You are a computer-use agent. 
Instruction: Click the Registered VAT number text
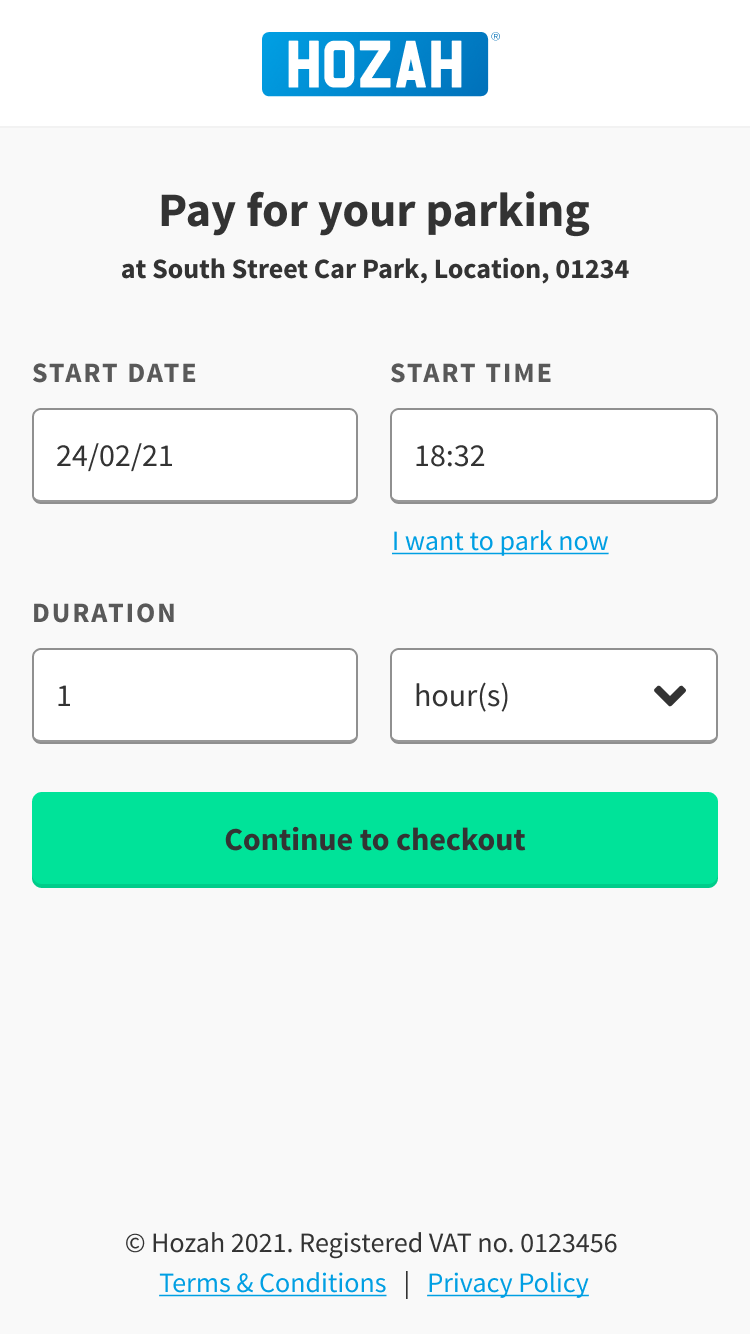point(459,1243)
